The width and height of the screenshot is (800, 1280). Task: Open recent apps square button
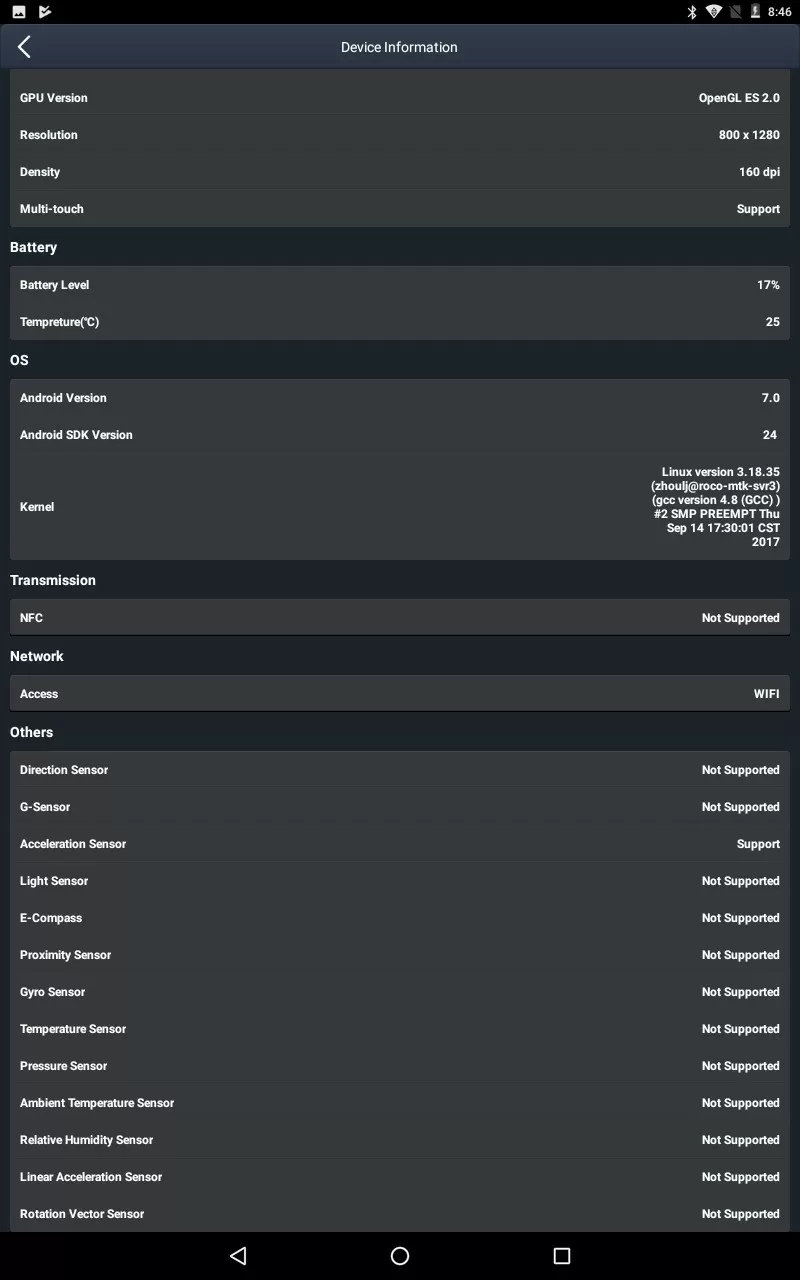coord(562,1256)
